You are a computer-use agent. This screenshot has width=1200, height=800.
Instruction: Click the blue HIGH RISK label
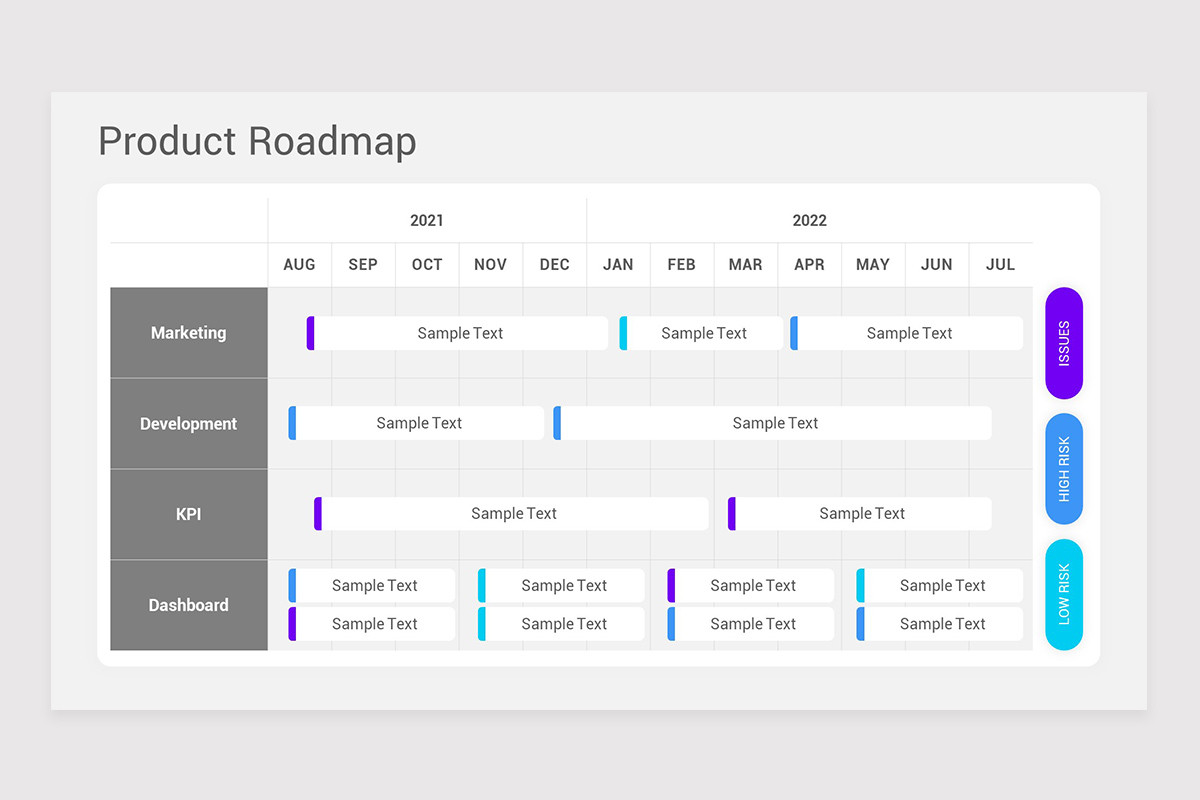[x=1063, y=469]
